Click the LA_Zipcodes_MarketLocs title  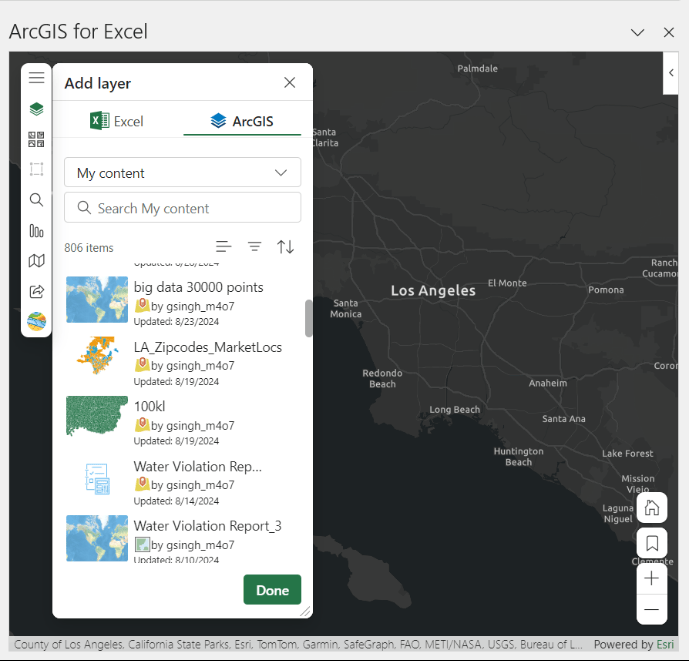(x=208, y=347)
